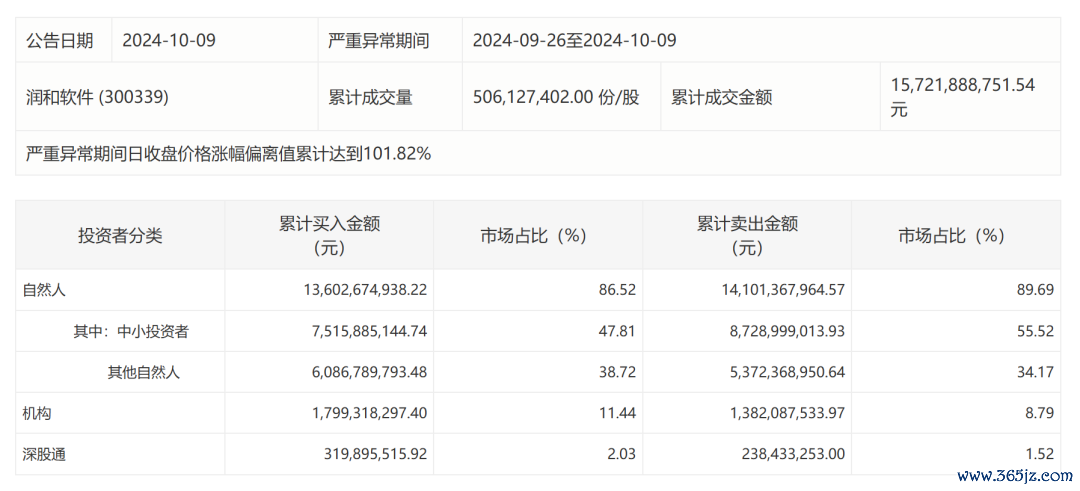Select the 机构 row label
Image resolution: width=1080 pixels, height=491 pixels.
pos(37,413)
